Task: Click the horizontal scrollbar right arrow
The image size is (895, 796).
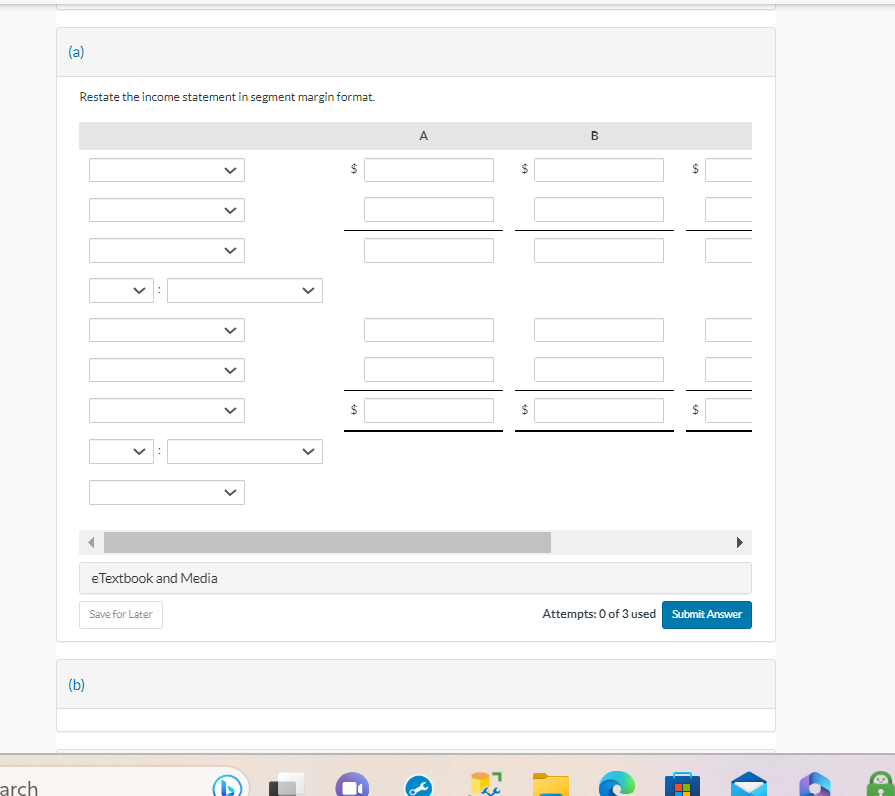Action: [740, 542]
